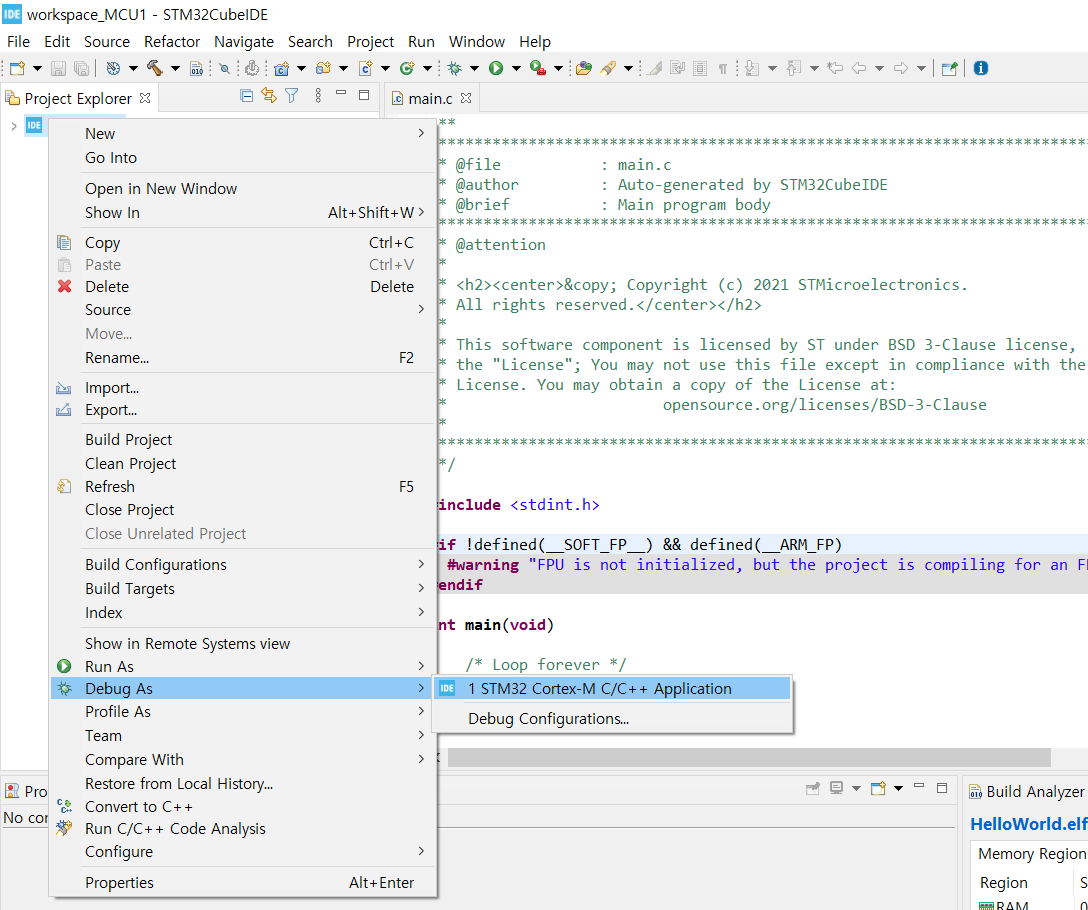Select Import... in context menu
The height and width of the screenshot is (910, 1088).
tap(243, 387)
